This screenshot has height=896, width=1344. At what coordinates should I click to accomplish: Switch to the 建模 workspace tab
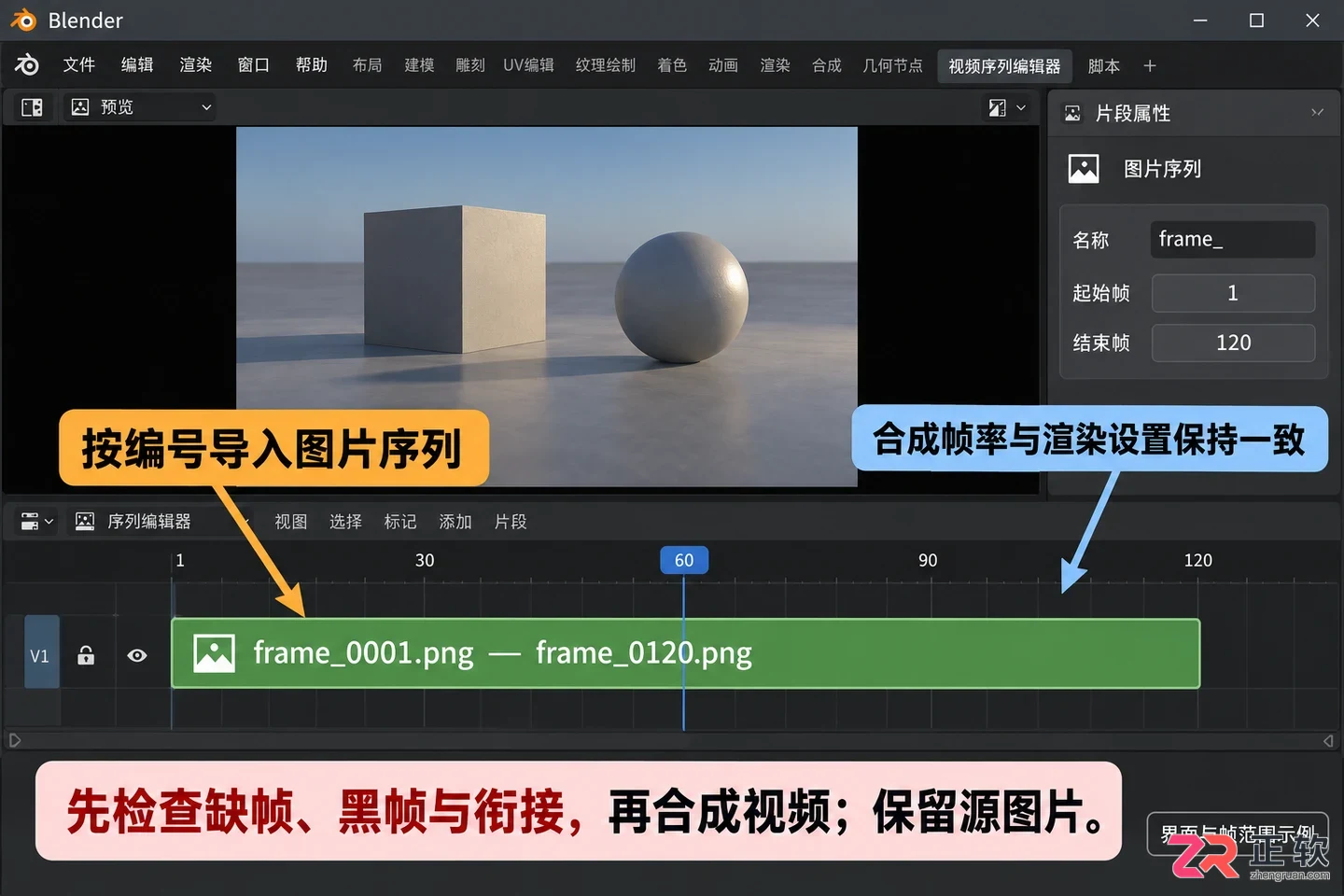tap(419, 65)
